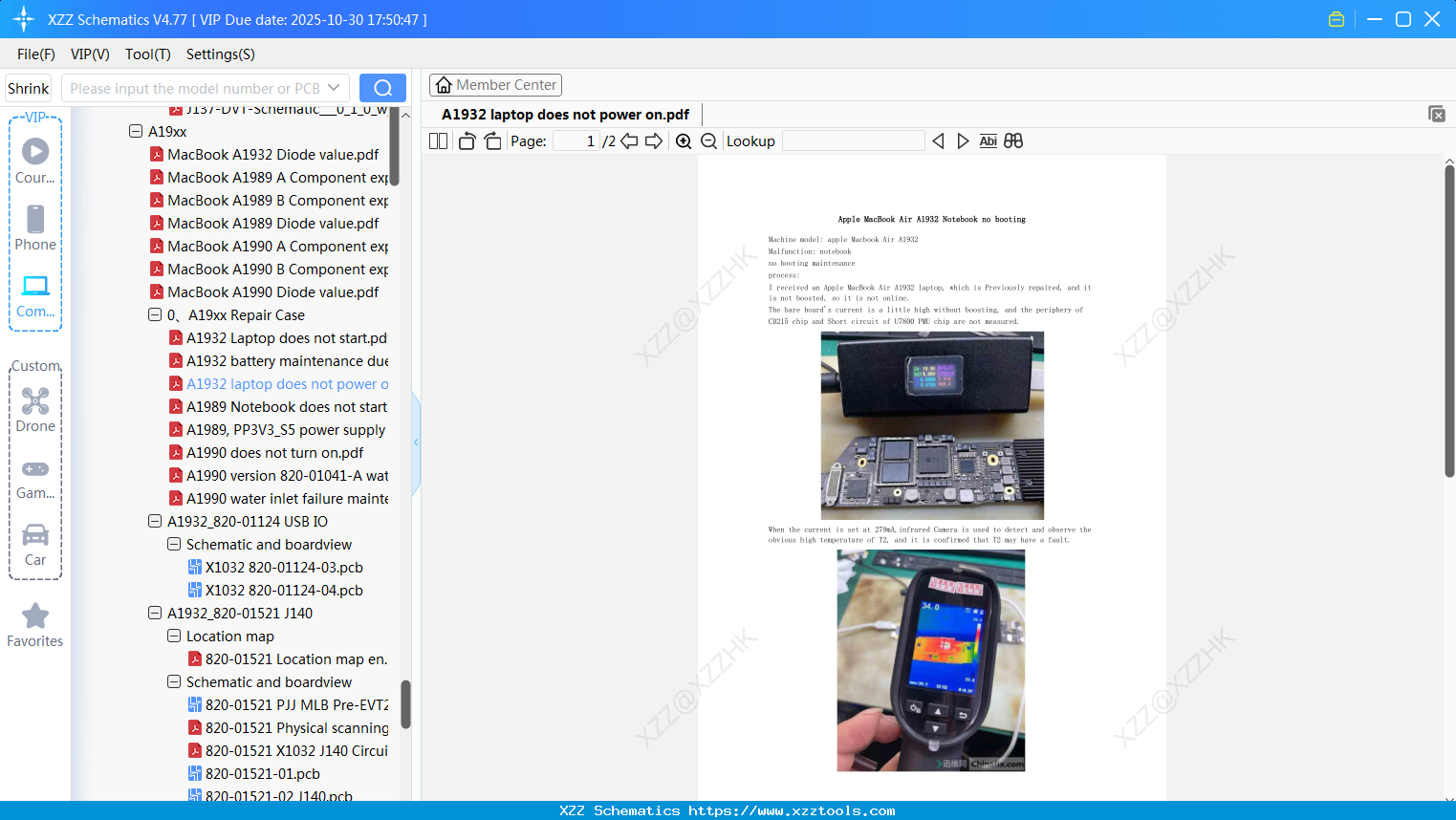Open 'A1932 Laptop does not start' PDF
Image resolution: width=1456 pixels, height=820 pixels.
point(278,337)
